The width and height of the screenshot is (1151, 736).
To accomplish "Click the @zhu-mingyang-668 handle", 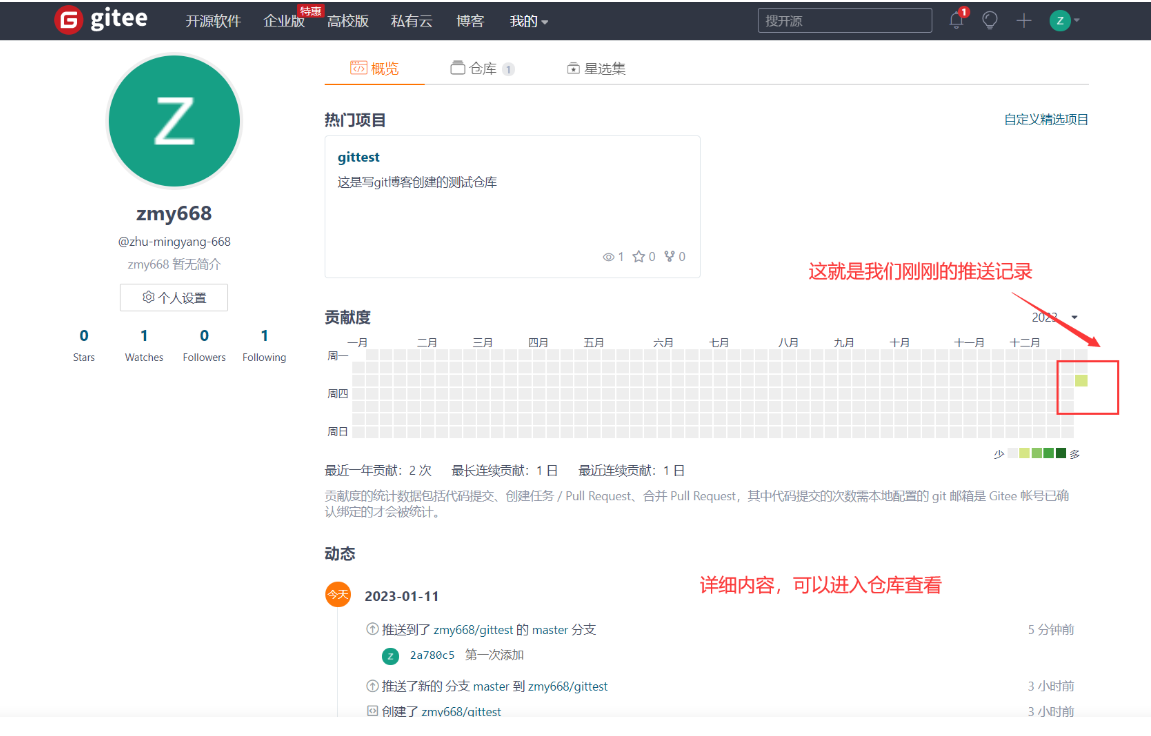I will point(174,241).
